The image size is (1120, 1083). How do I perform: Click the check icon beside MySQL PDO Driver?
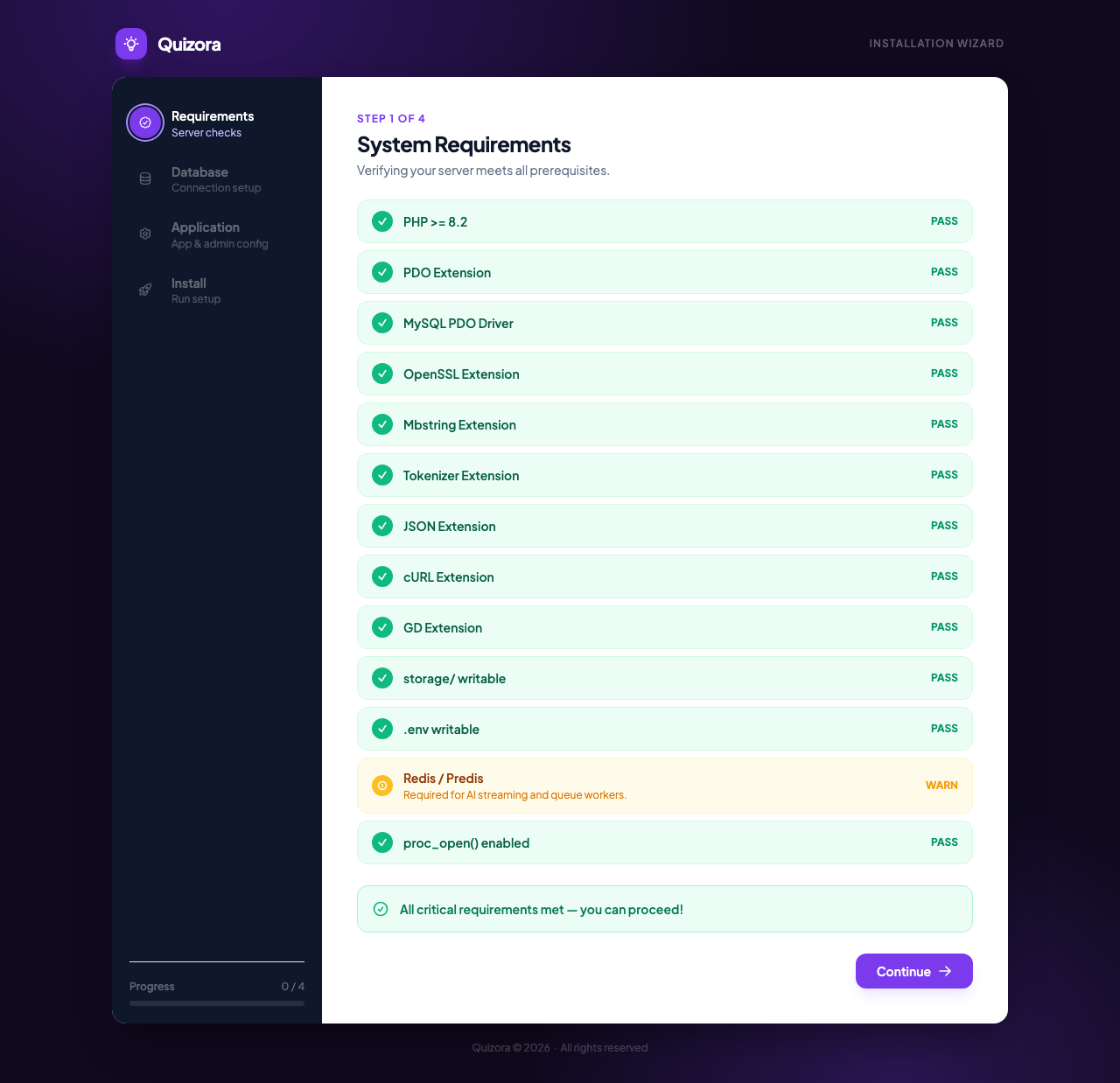[382, 323]
